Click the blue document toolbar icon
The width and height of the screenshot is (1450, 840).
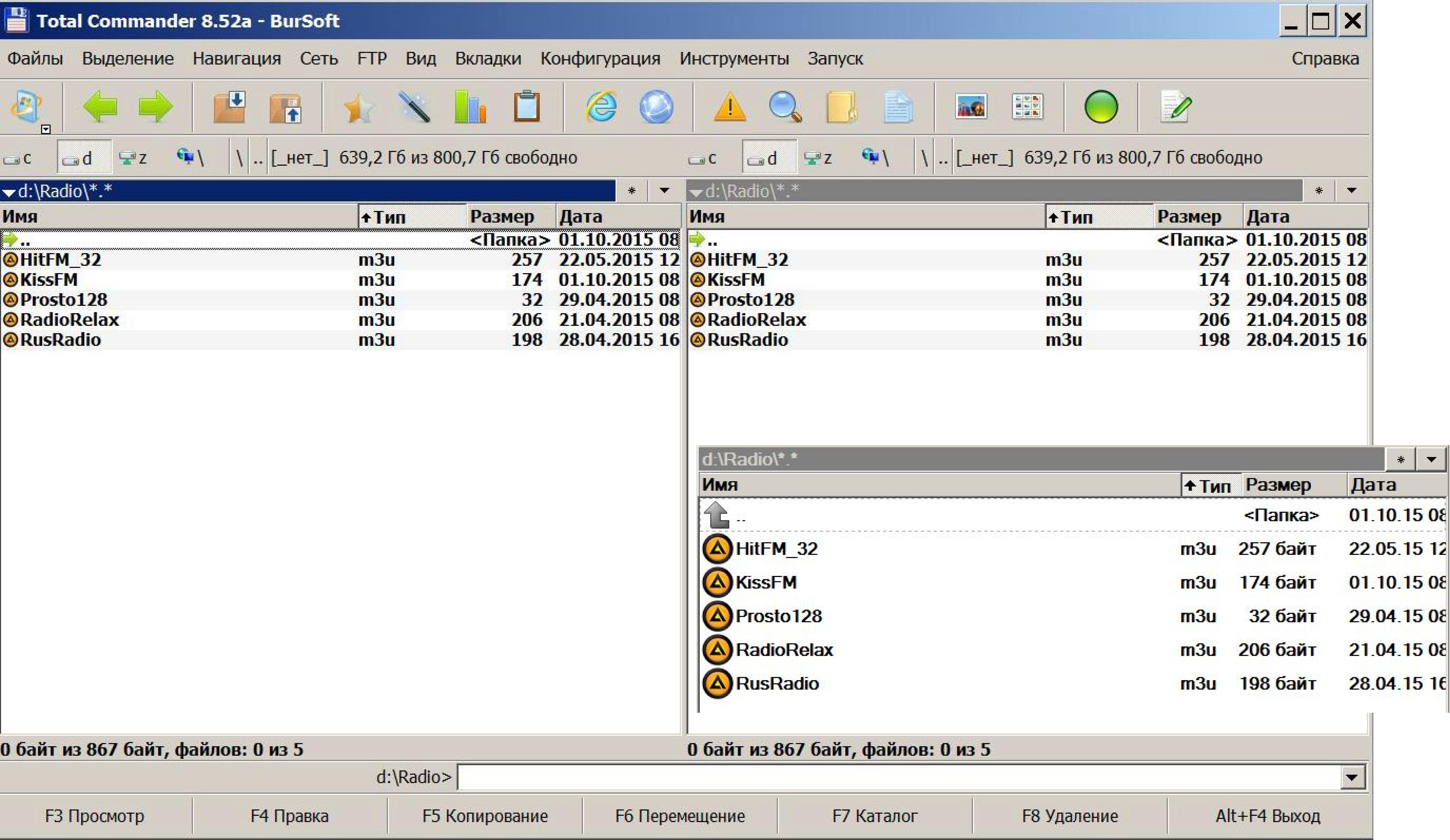point(898,107)
